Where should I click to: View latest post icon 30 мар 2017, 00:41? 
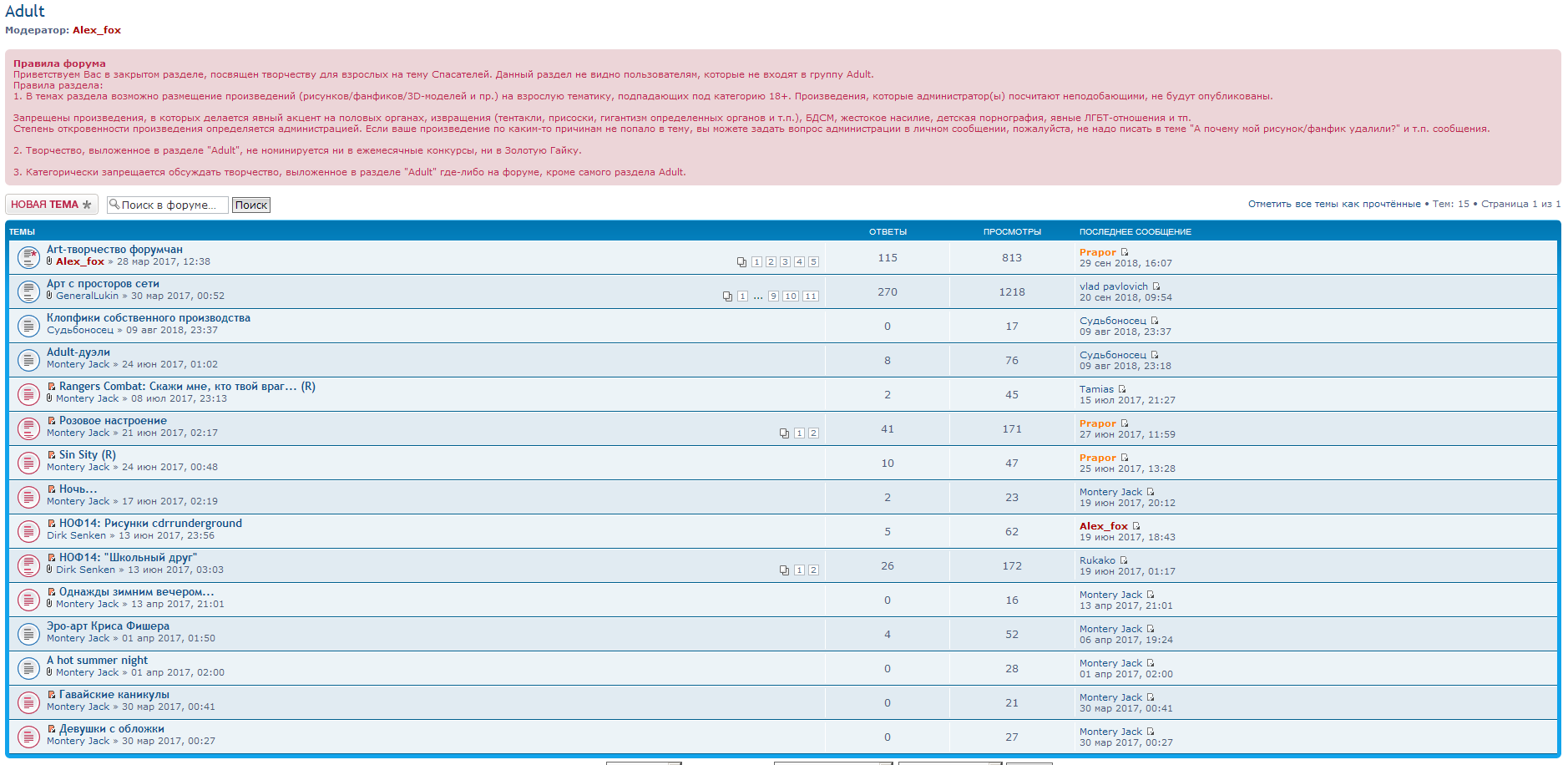[1151, 697]
